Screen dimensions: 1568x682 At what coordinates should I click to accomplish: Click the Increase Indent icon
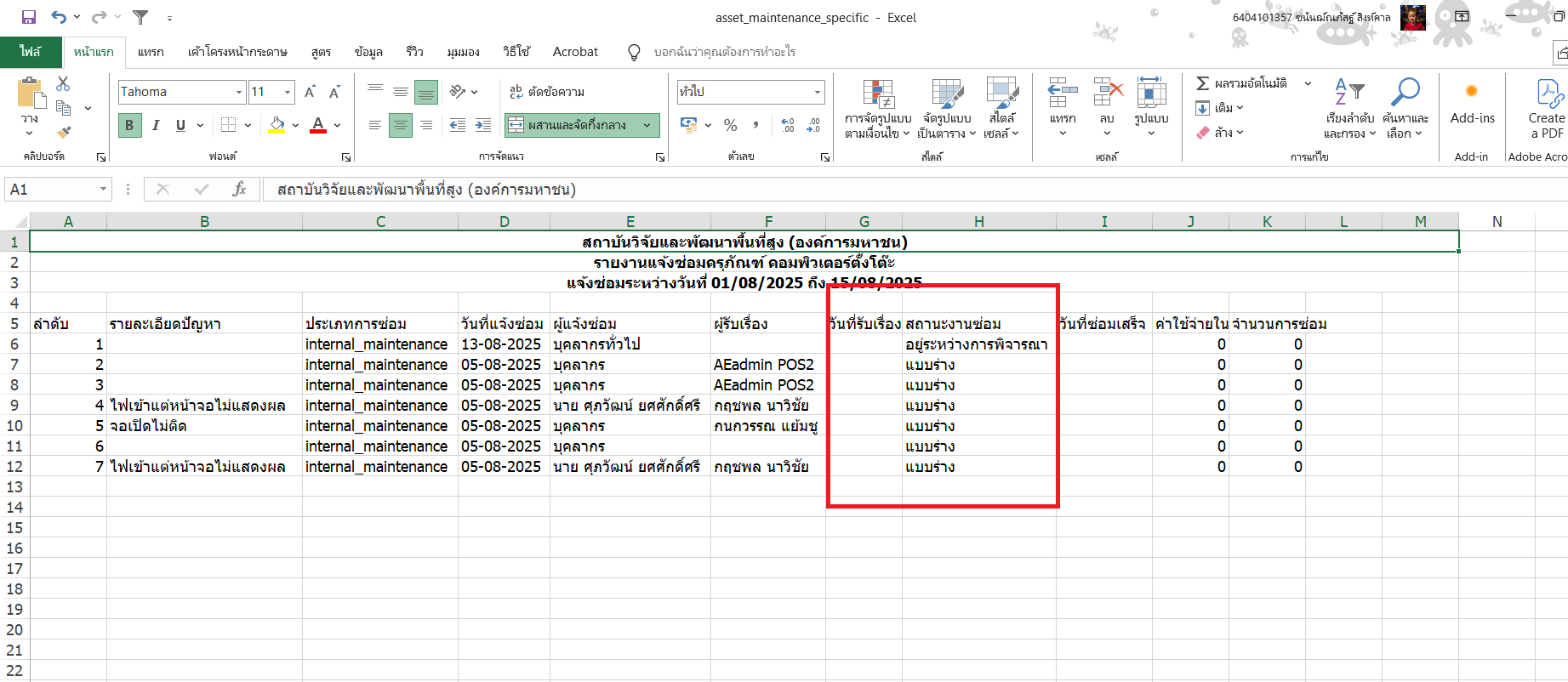482,125
